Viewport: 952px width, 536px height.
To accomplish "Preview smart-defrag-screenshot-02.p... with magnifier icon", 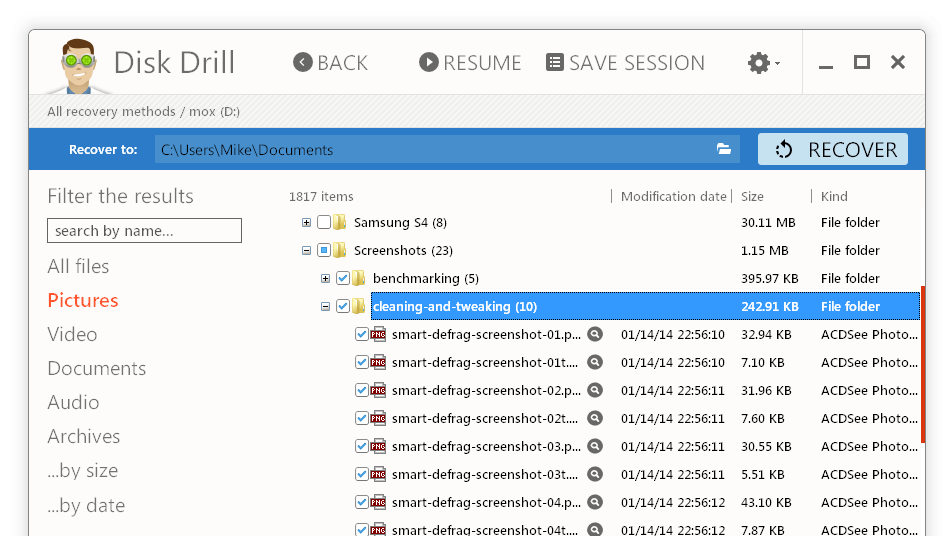I will coord(595,390).
